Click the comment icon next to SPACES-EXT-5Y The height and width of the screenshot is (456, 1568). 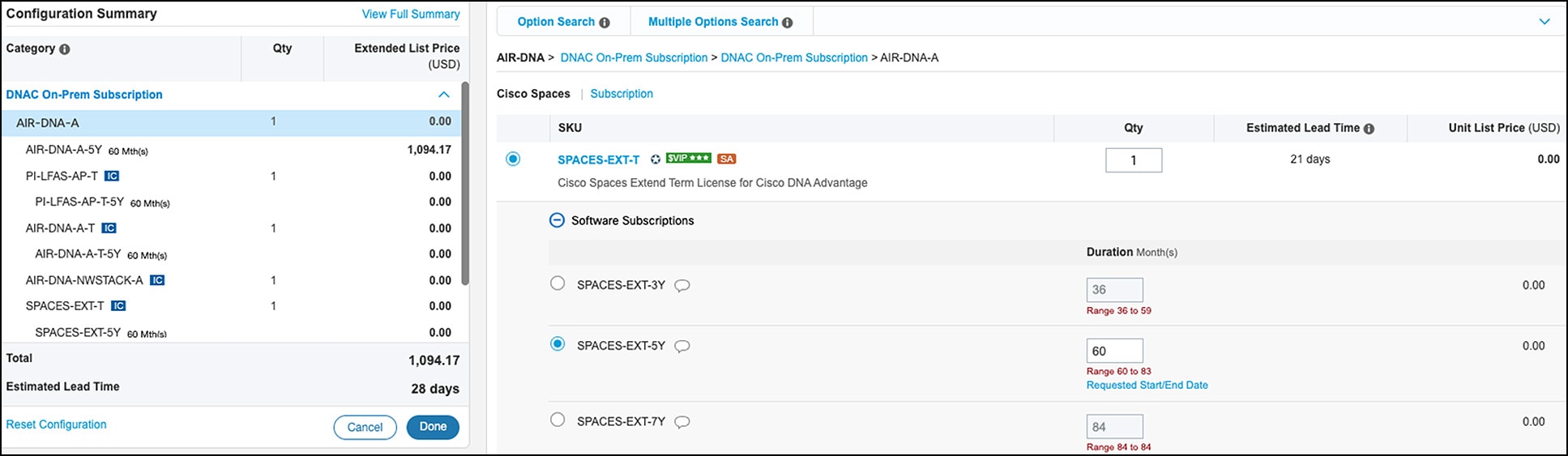click(682, 347)
